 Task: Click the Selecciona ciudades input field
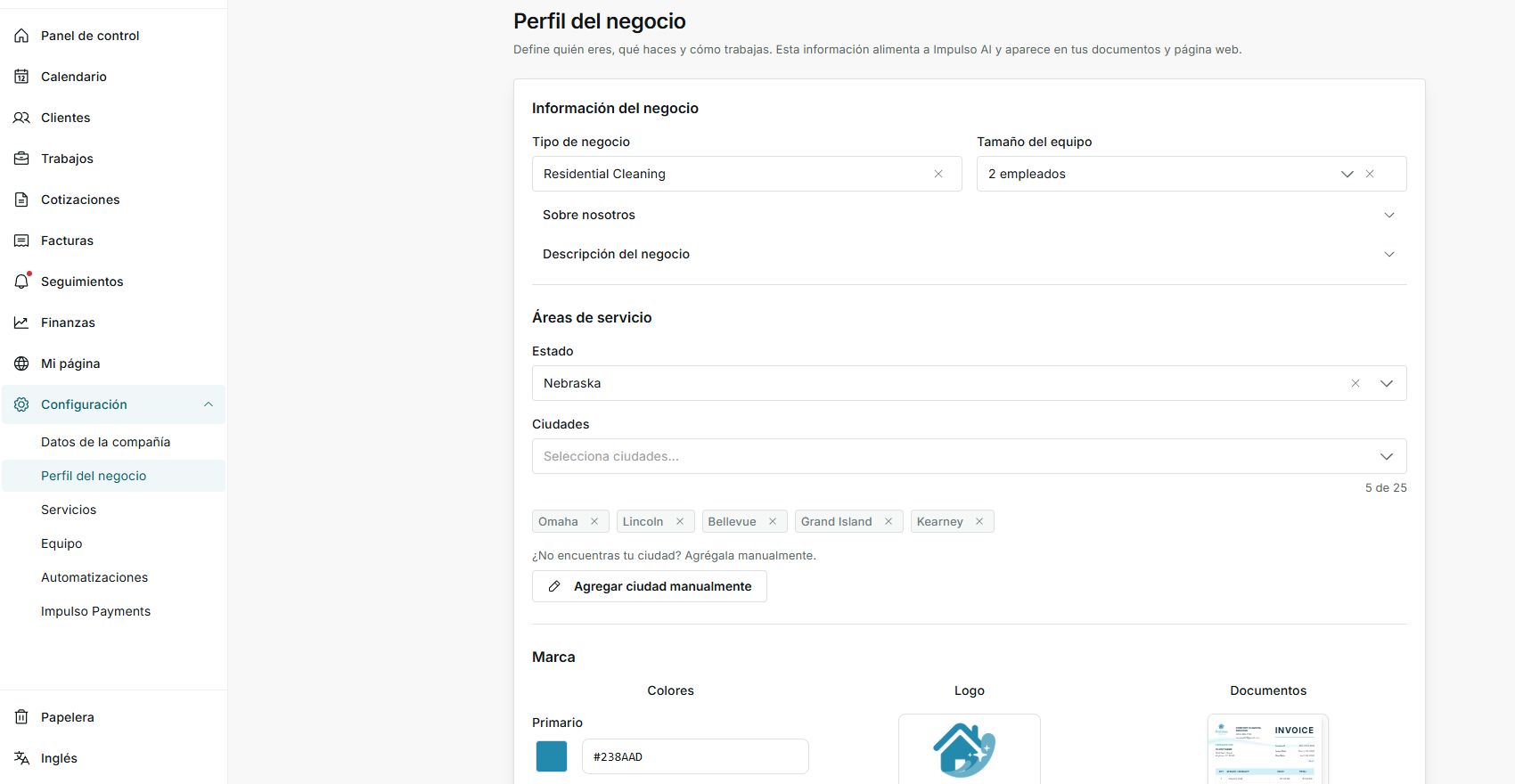point(969,456)
